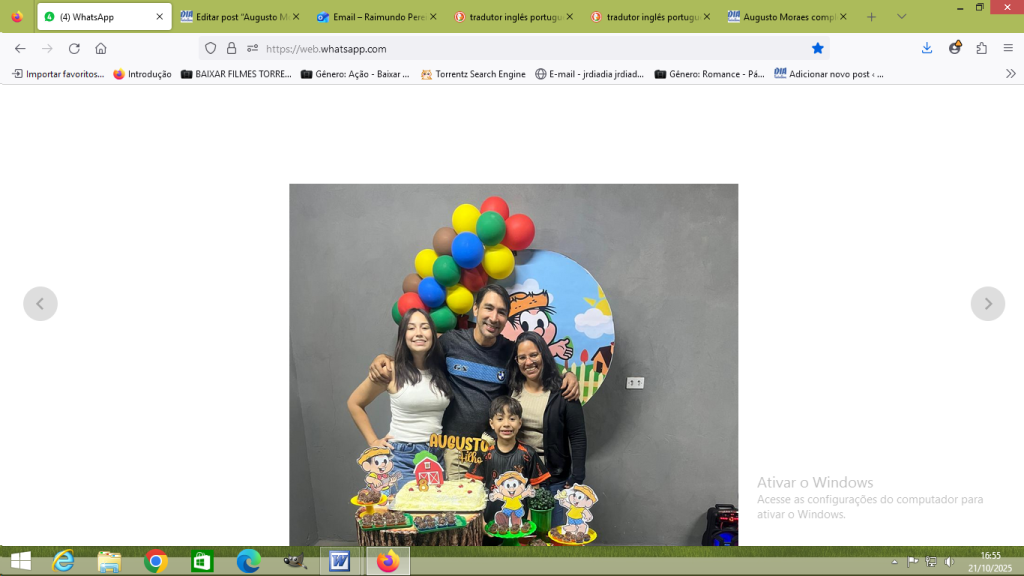This screenshot has height=576, width=1024.
Task: Open the Adicionar novo post bookmark
Action: [829, 74]
